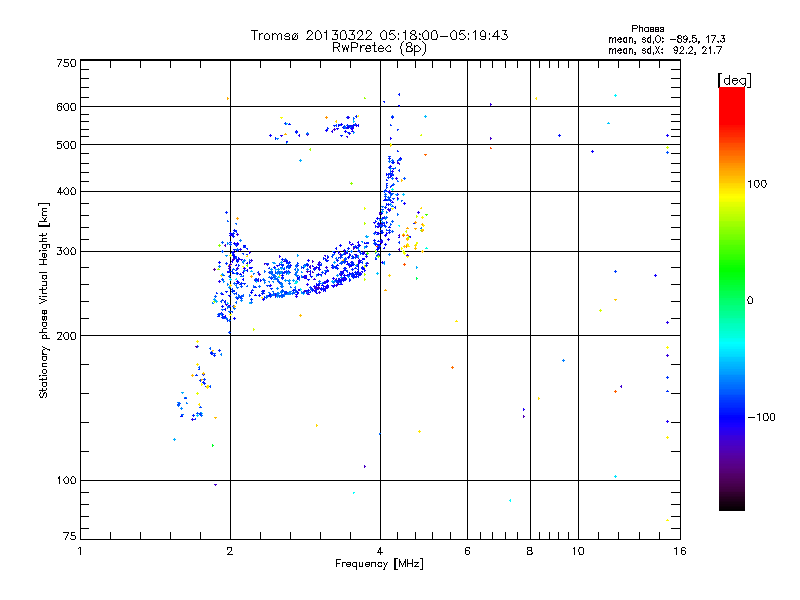Click the '100' label beside the colorbar

coord(757,184)
